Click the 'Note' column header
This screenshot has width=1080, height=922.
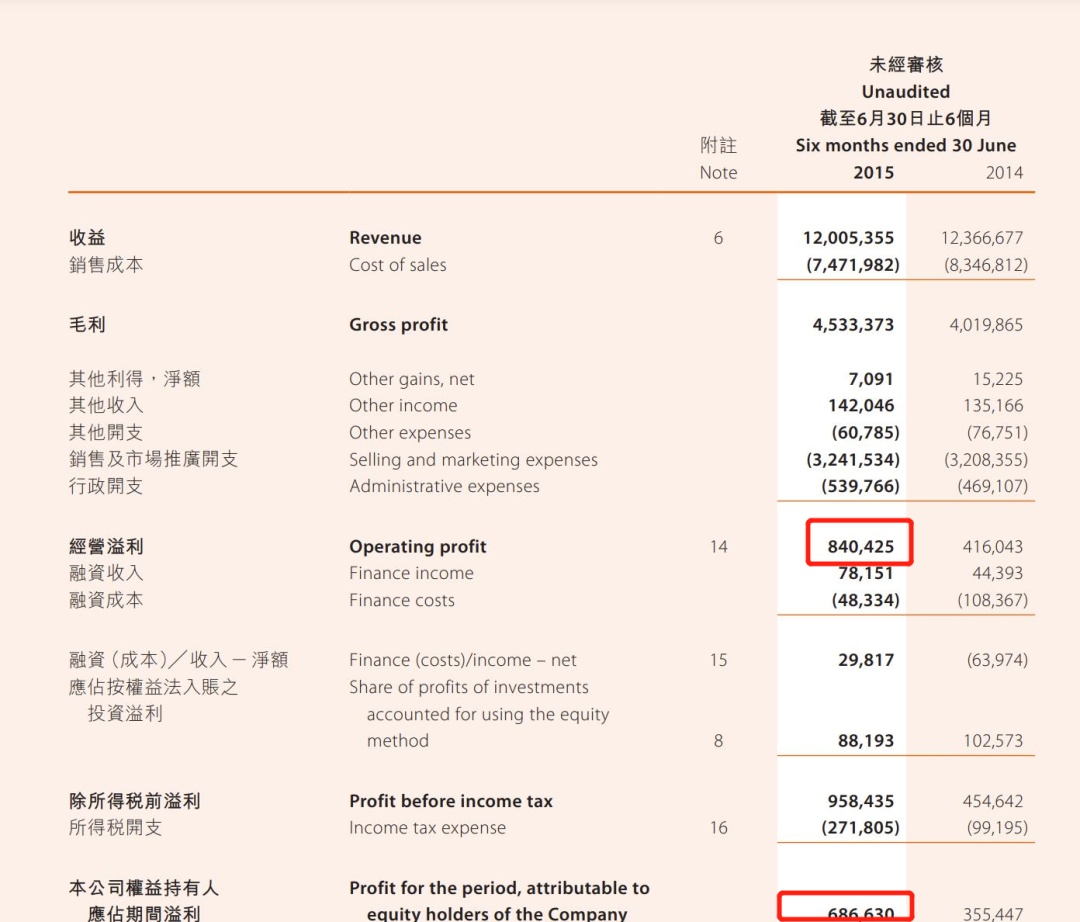718,172
